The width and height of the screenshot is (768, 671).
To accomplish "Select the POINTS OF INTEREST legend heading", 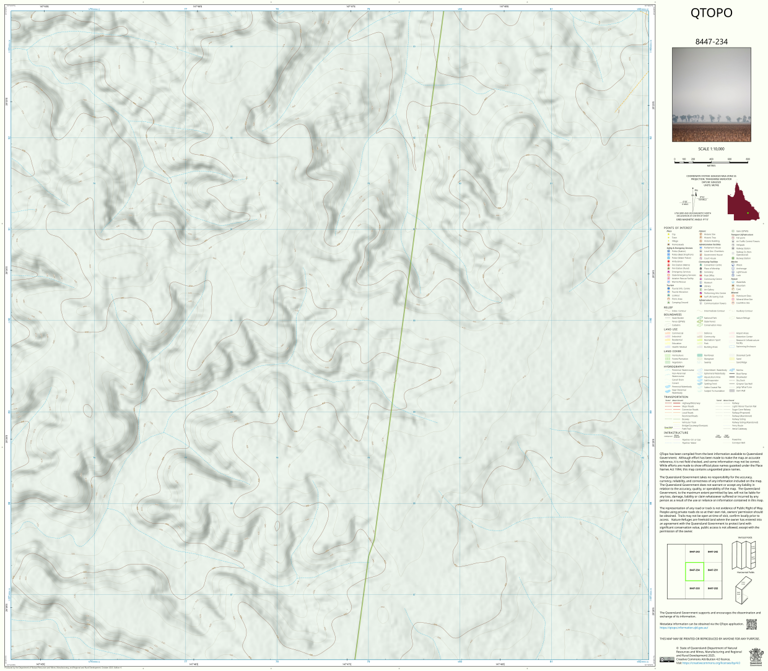I will click(678, 228).
